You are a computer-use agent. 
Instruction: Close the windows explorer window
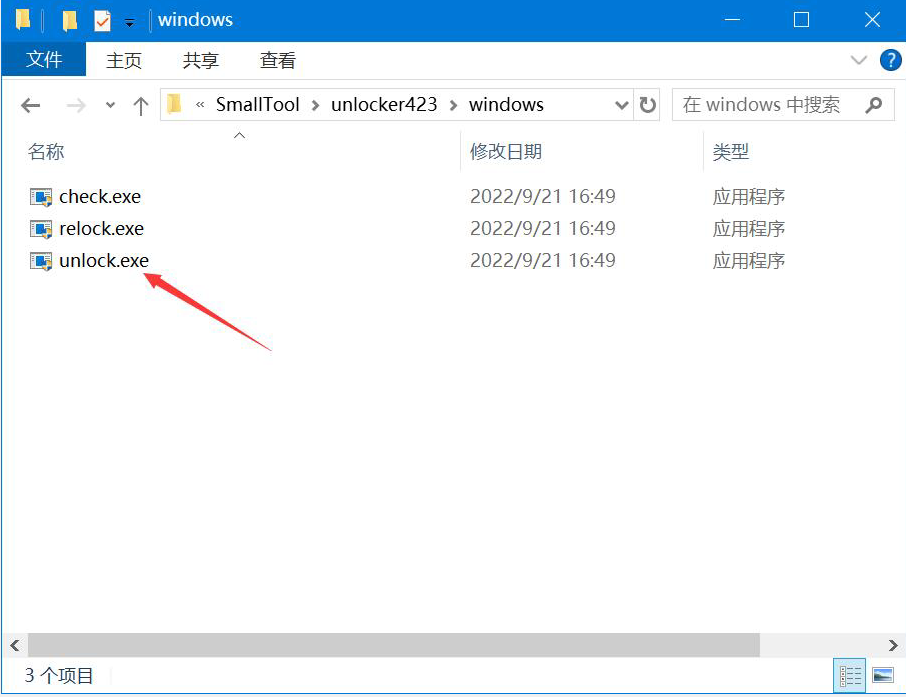(x=872, y=20)
